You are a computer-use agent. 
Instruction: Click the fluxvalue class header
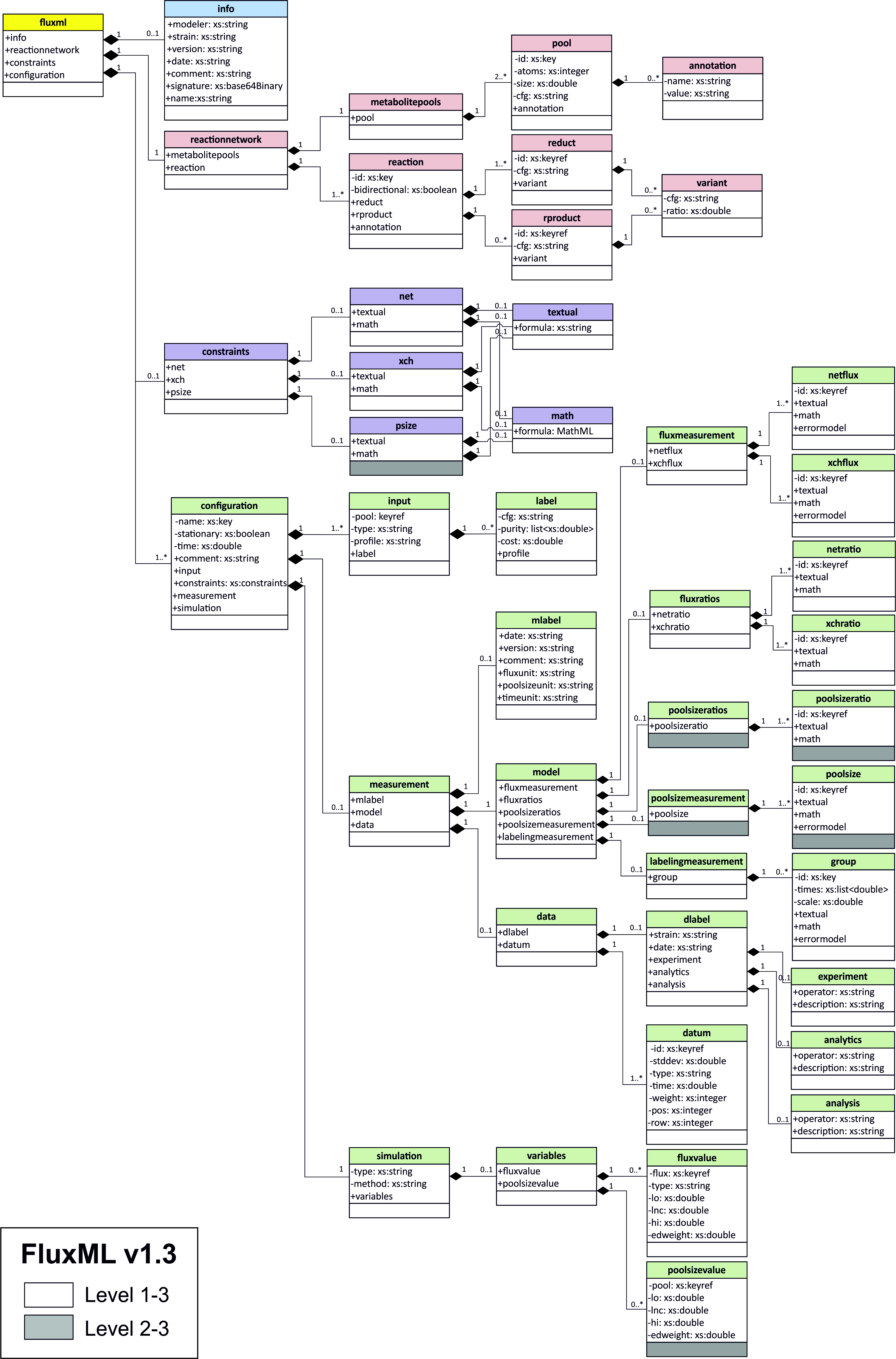(x=697, y=1158)
